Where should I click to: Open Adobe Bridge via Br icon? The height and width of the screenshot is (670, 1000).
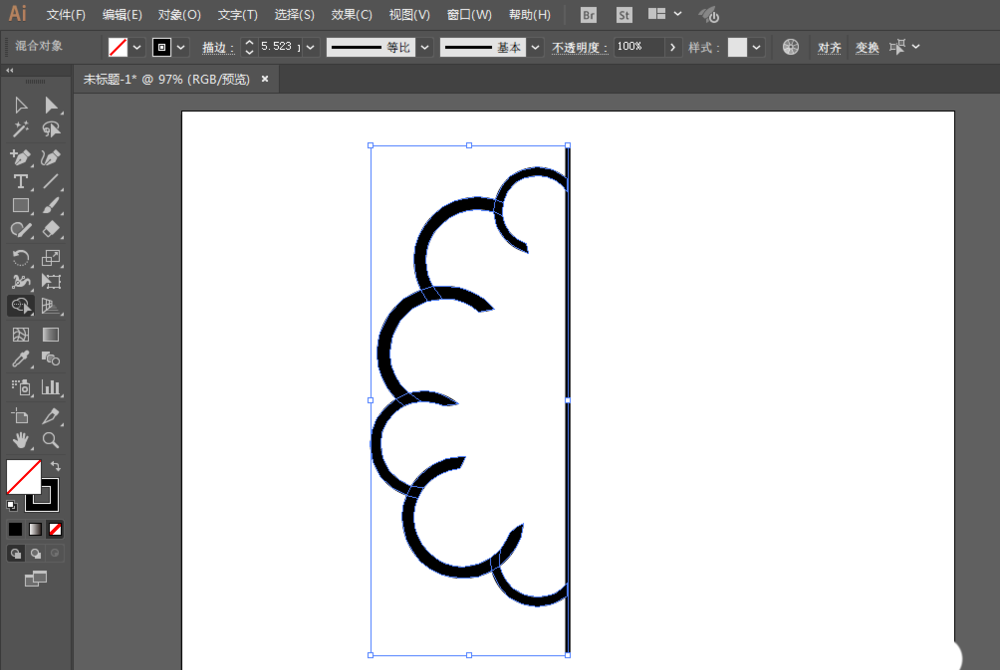click(x=589, y=15)
